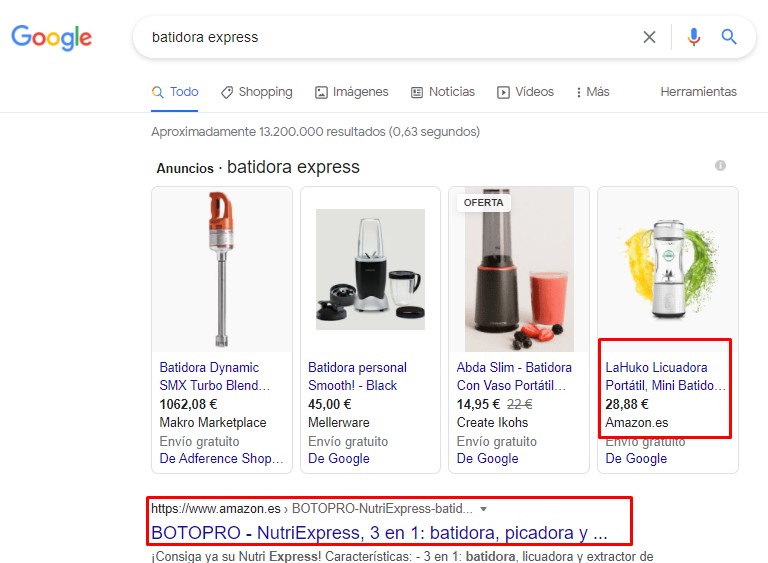Expand the Más menu
768x563 pixels.
coord(593,92)
